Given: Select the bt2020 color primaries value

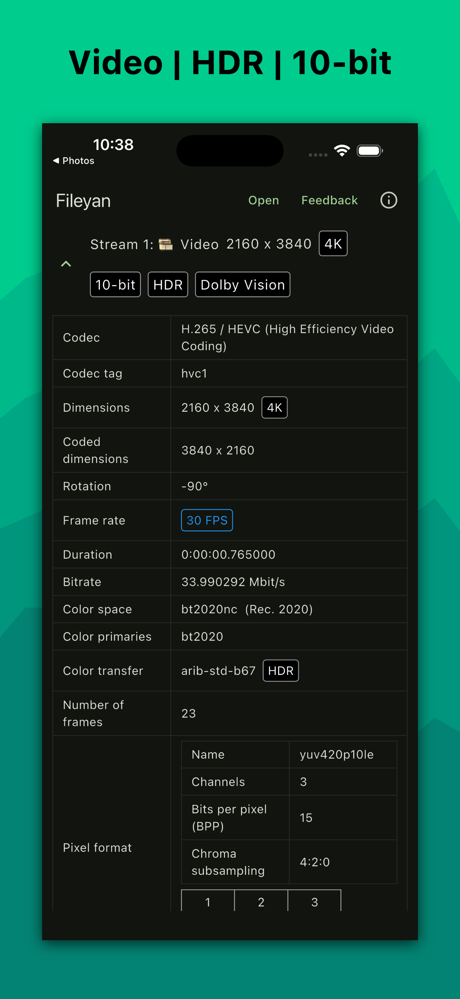Looking at the screenshot, I should tap(202, 637).
